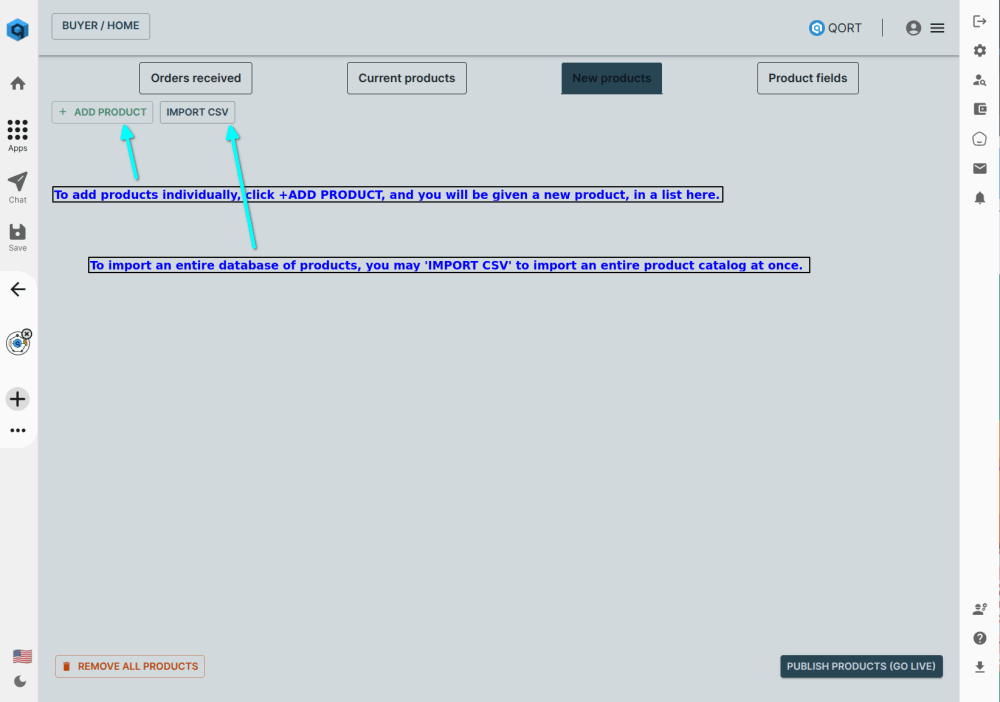Click the back arrow in sidebar
The width and height of the screenshot is (1000, 702).
[17, 290]
